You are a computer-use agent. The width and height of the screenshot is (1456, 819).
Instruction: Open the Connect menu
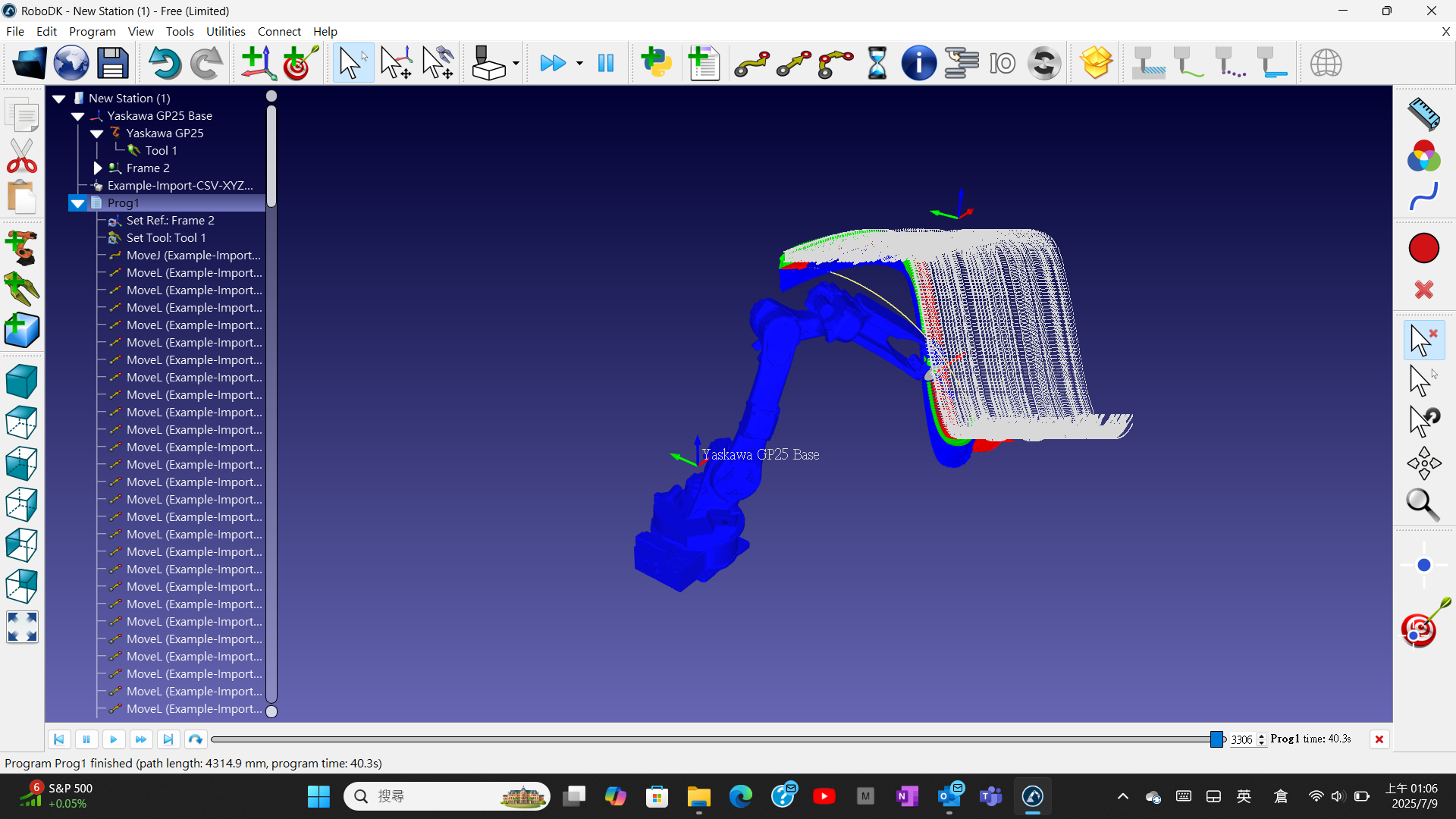click(x=279, y=31)
